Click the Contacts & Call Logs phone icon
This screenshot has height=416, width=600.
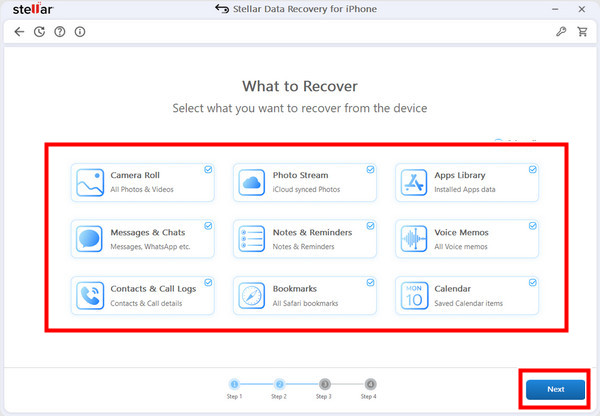90,295
